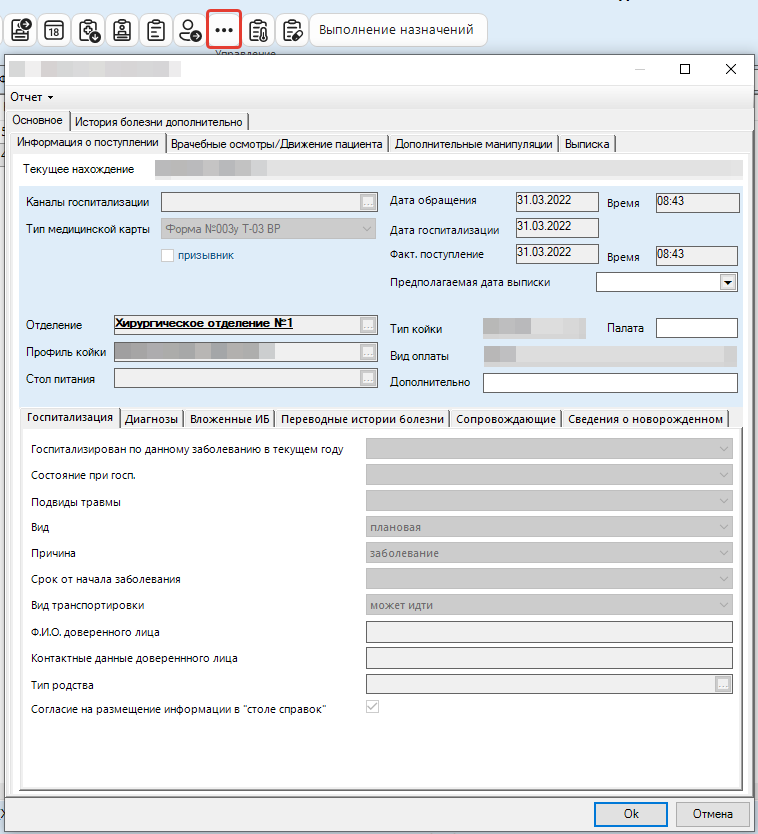Click the Дополнительно text field
This screenshot has height=834, width=758.
tap(610, 383)
